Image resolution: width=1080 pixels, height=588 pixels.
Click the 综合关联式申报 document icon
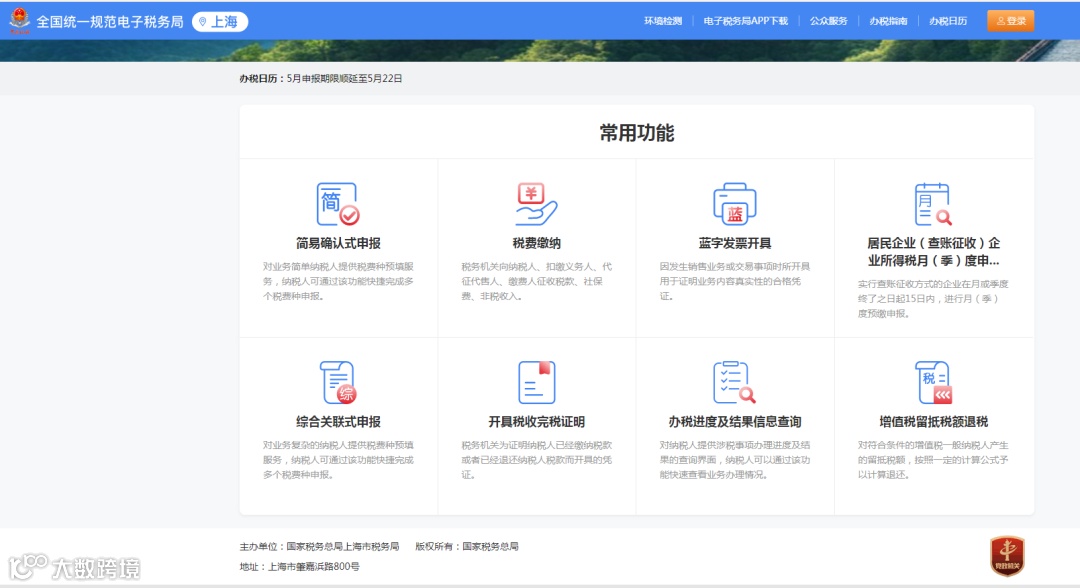[x=338, y=382]
